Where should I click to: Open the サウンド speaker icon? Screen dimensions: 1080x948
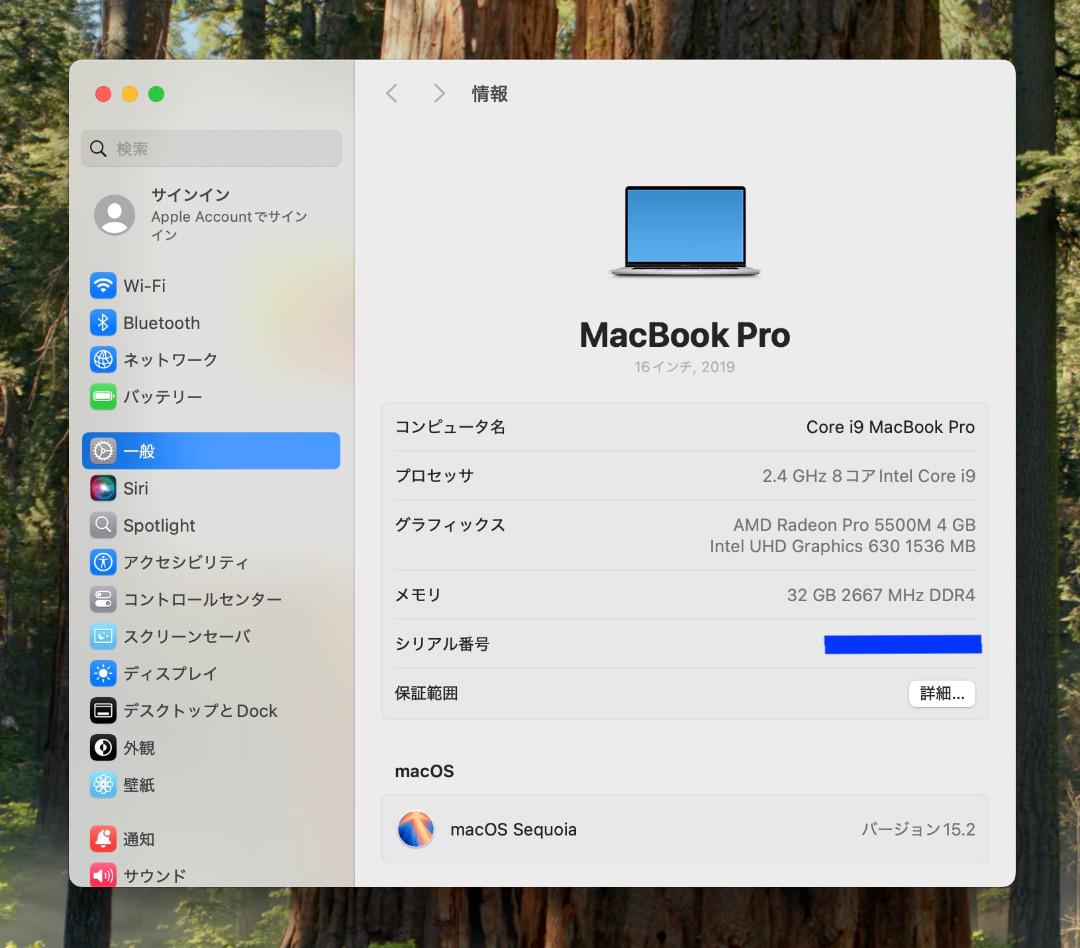coord(103,875)
